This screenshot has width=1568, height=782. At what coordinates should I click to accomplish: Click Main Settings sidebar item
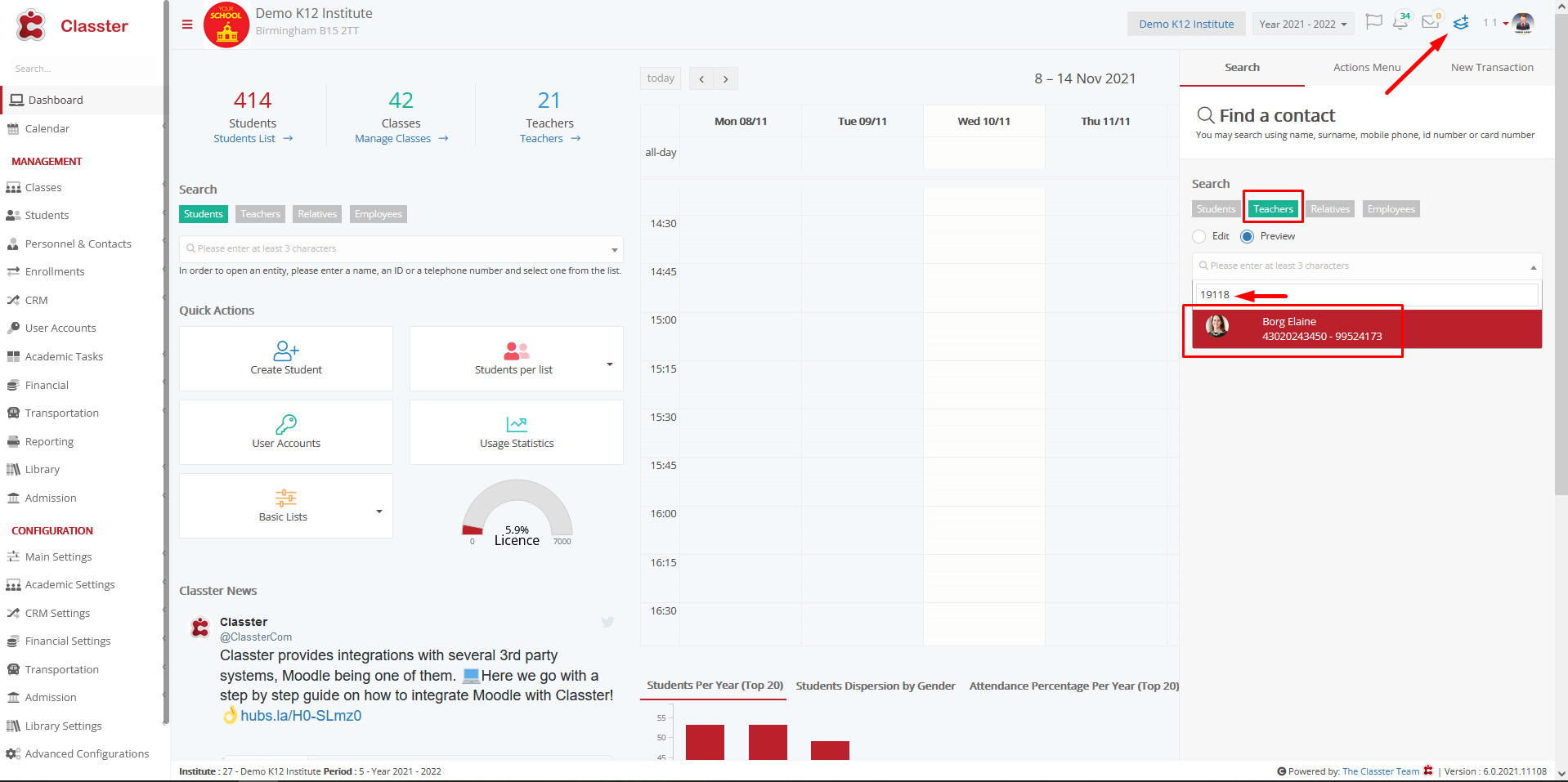pos(58,556)
